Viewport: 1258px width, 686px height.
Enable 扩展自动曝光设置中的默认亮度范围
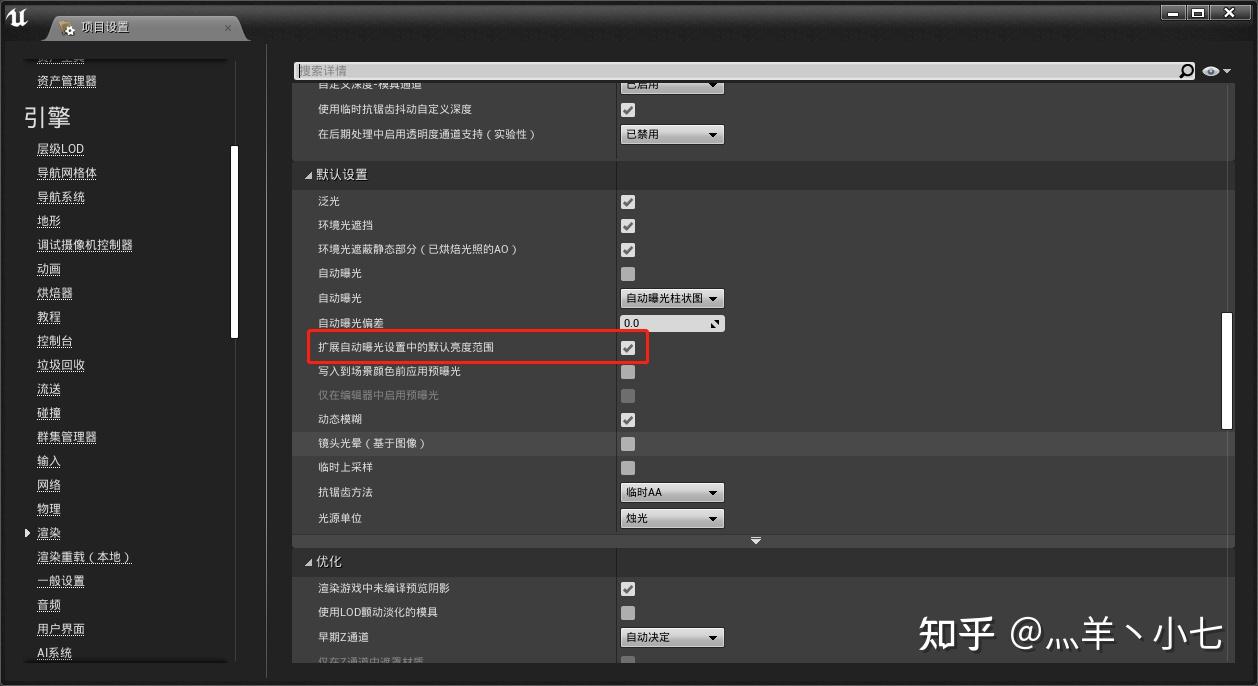pos(627,347)
